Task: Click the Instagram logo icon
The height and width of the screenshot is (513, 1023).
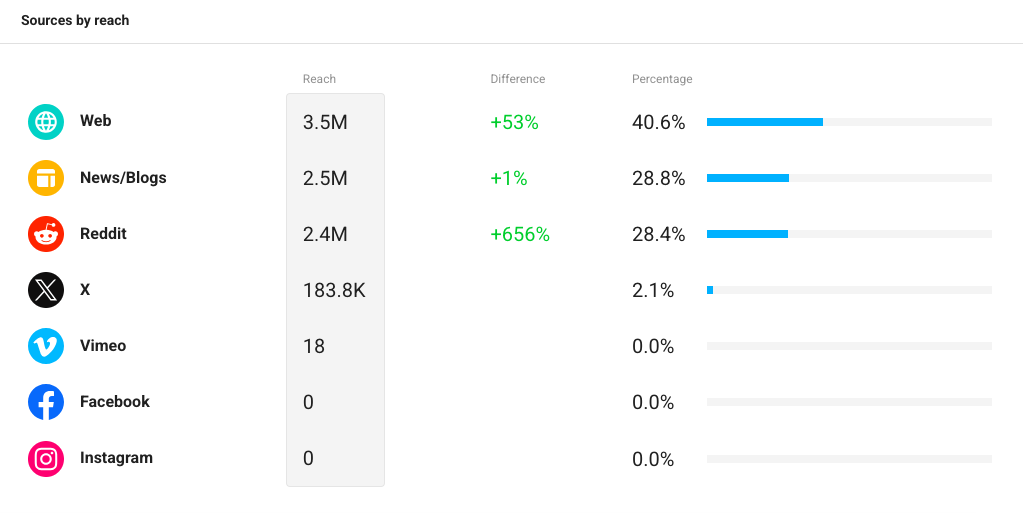Action: coord(46,459)
